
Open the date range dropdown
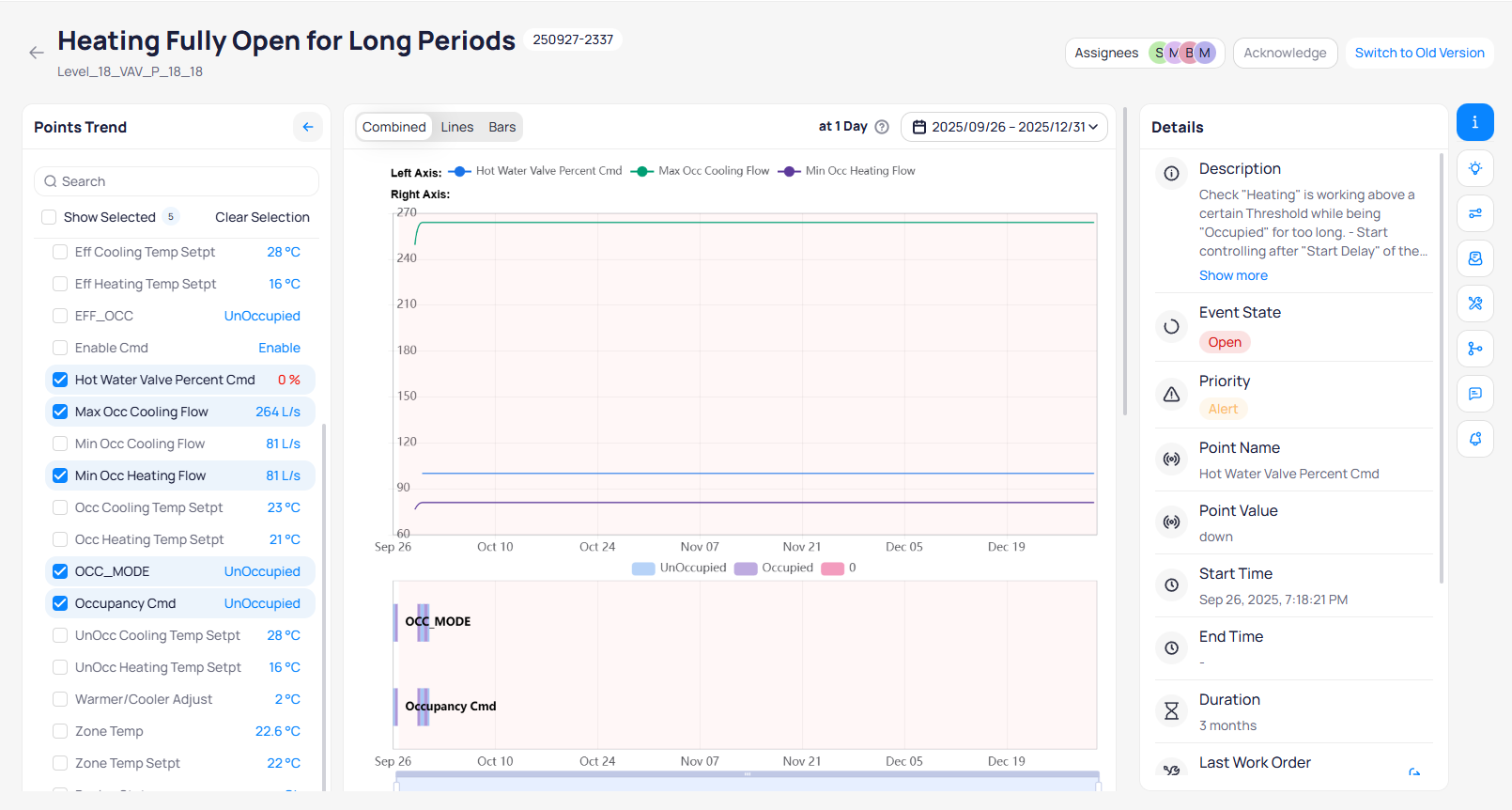(1004, 127)
